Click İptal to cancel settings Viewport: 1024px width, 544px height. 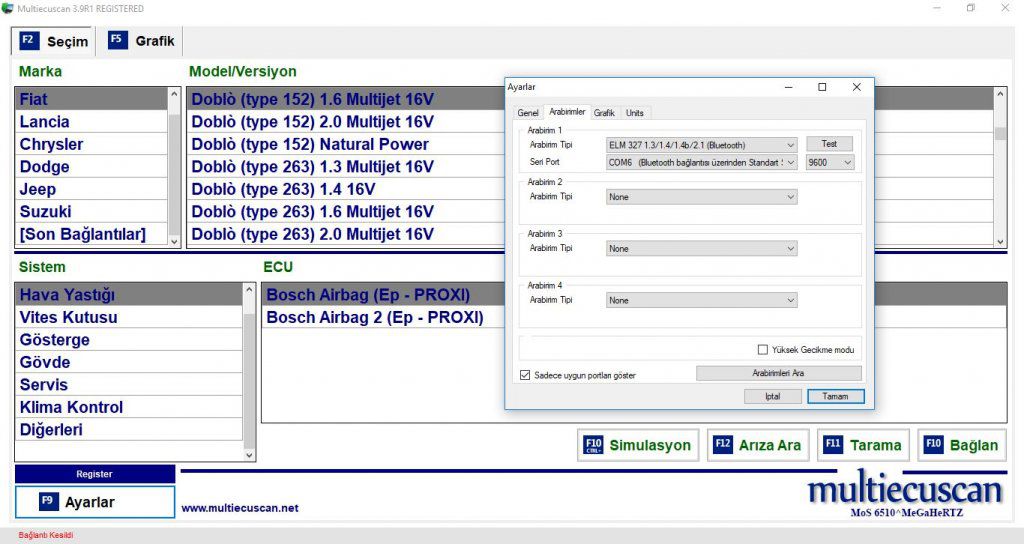773,396
